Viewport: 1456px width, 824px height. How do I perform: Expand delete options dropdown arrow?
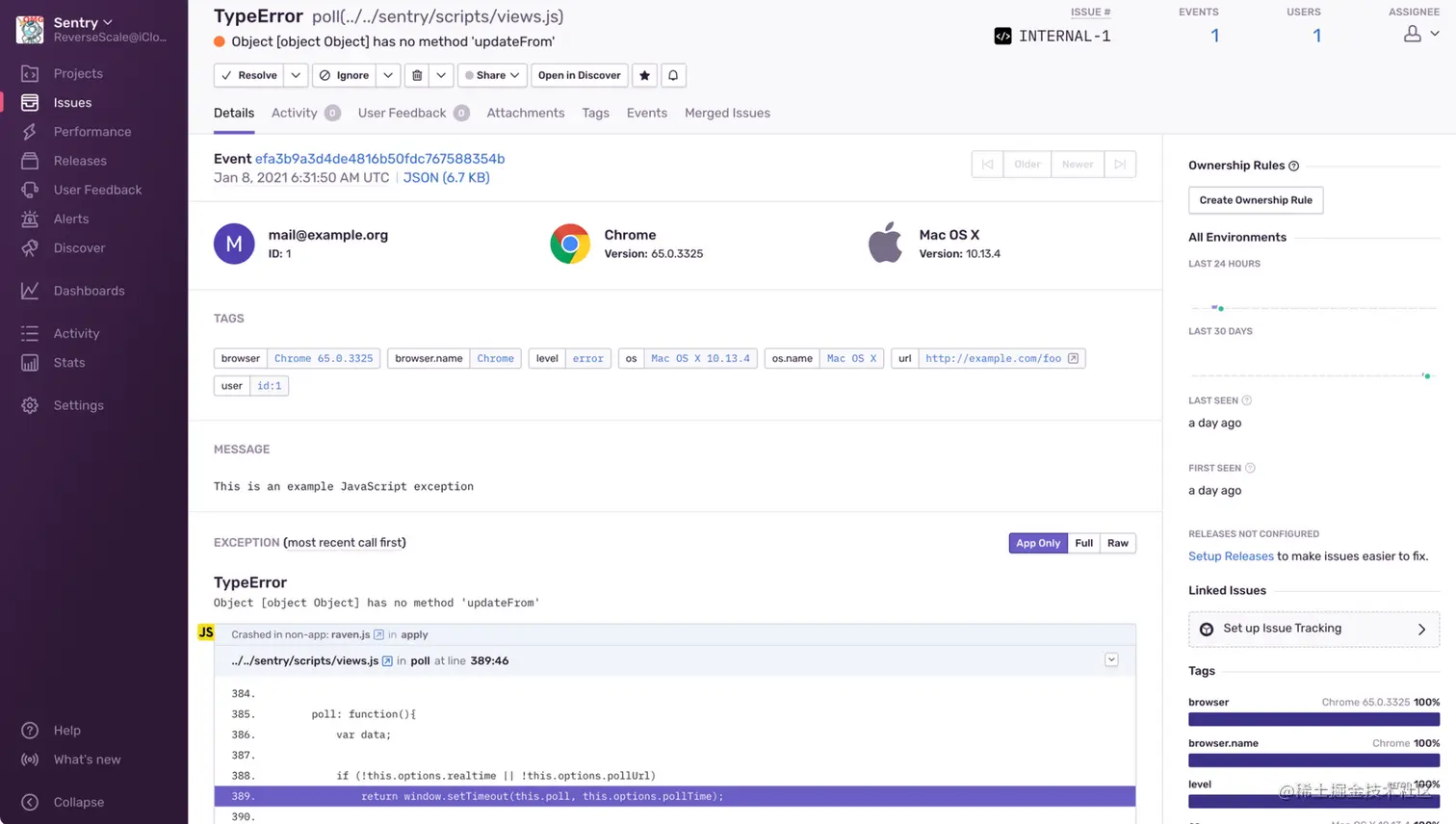coord(441,75)
